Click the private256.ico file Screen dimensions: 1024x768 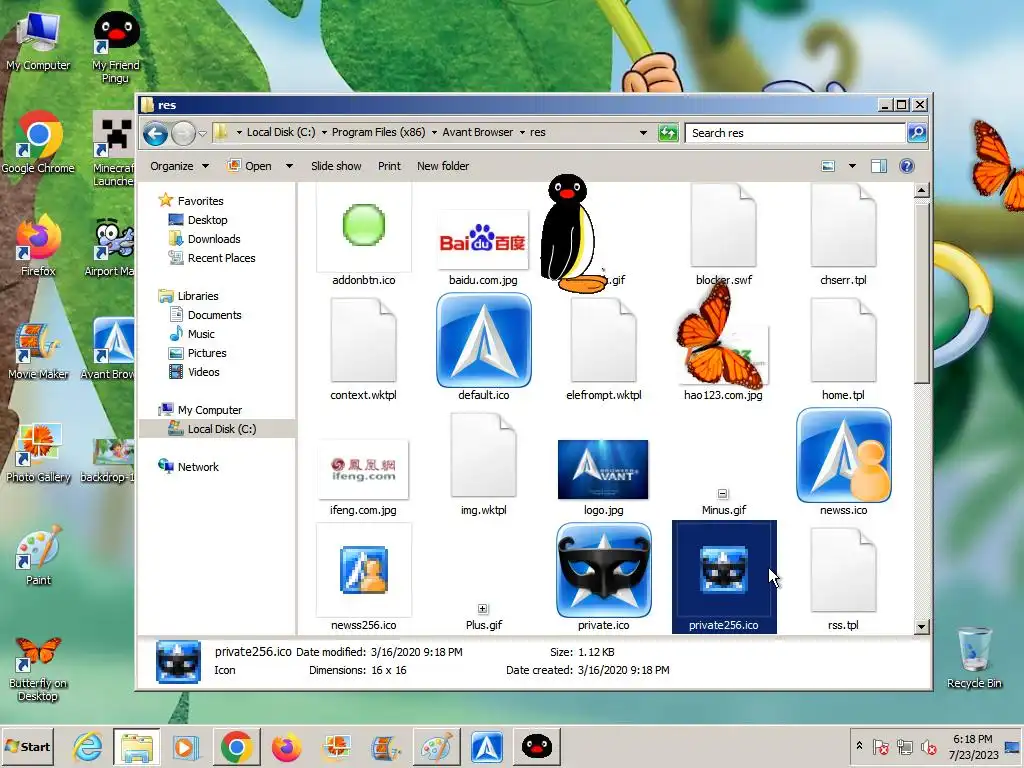724,577
